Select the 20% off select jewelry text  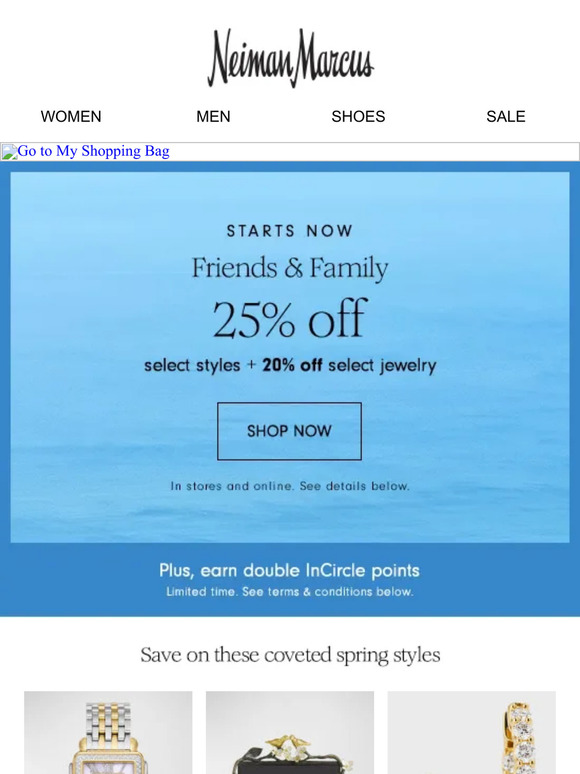click(x=349, y=365)
